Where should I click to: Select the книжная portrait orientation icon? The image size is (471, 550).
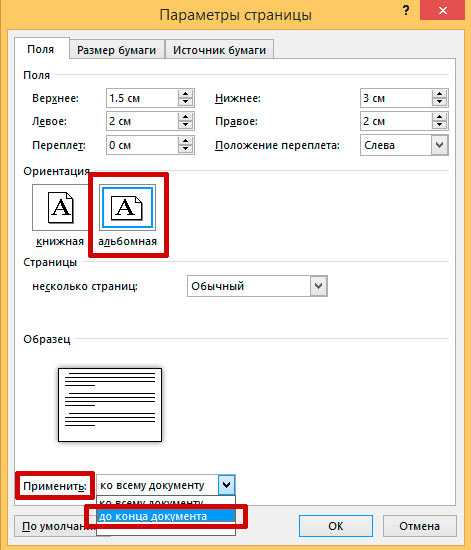tap(60, 207)
